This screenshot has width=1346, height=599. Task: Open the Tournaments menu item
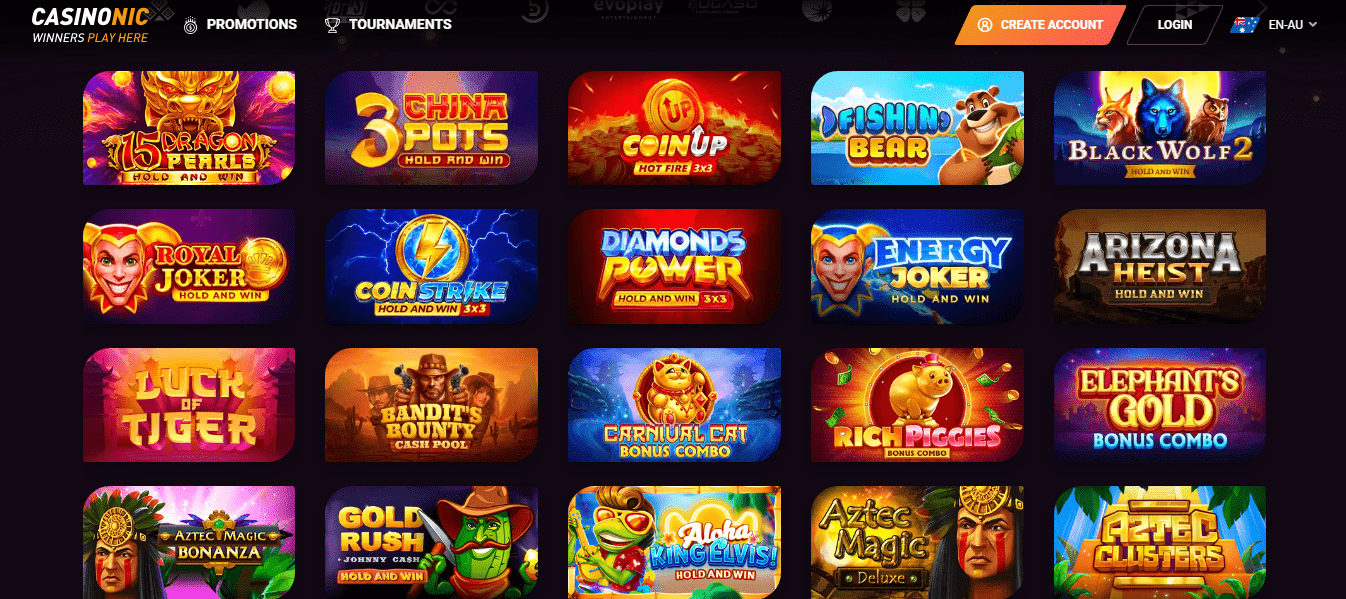[388, 25]
